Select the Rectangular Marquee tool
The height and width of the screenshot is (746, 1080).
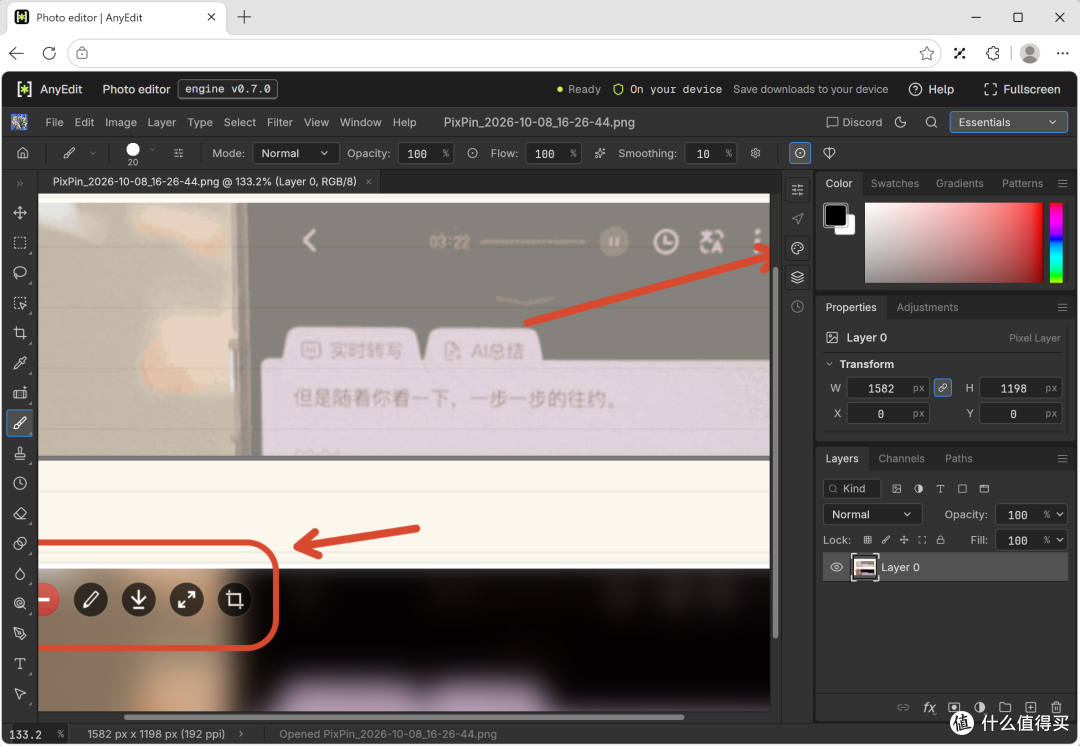click(x=20, y=242)
